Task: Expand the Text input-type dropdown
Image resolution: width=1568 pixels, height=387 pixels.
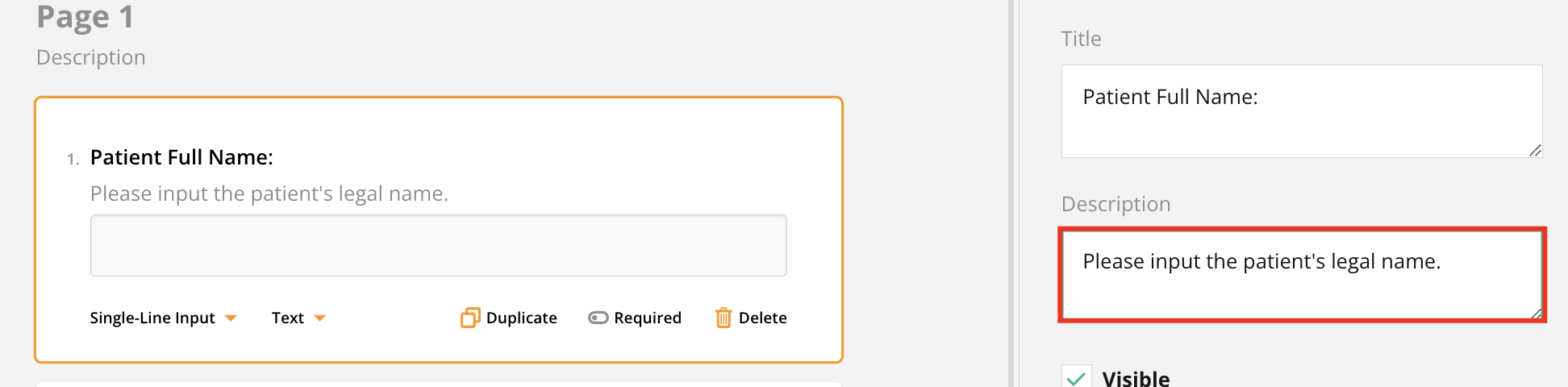Action: [288, 318]
